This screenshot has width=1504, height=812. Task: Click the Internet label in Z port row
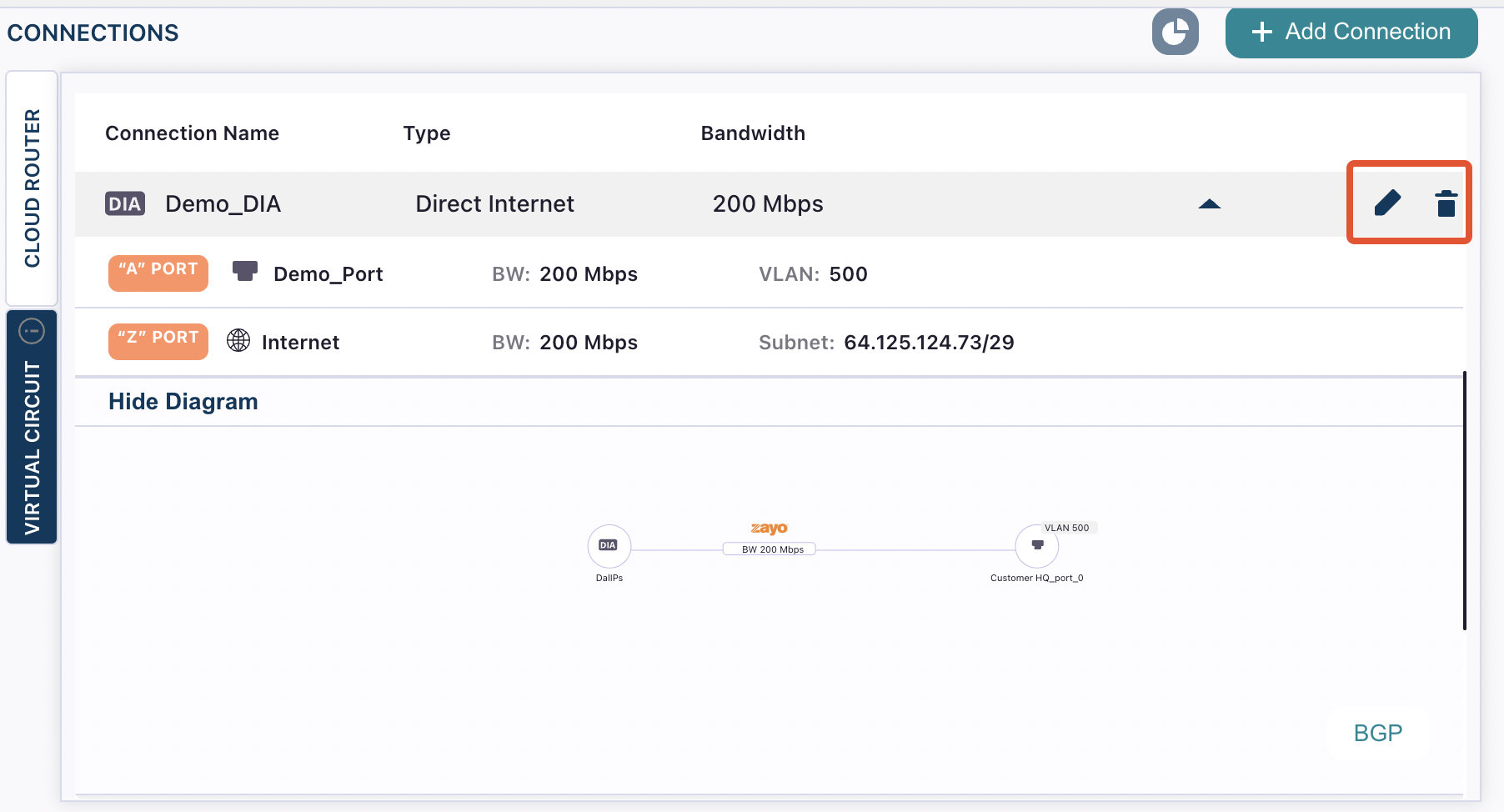coord(300,343)
